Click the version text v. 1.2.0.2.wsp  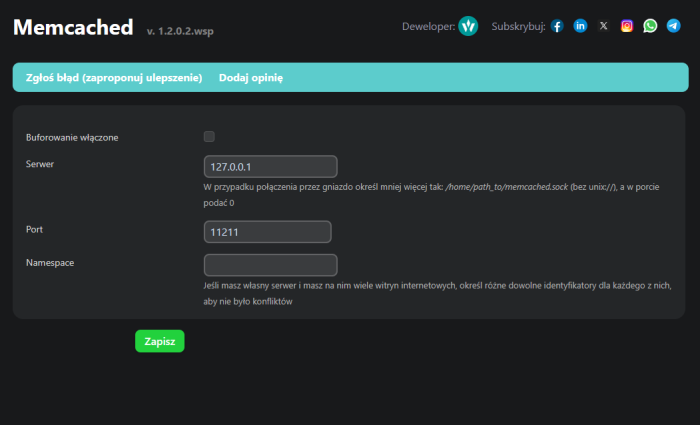[180, 31]
